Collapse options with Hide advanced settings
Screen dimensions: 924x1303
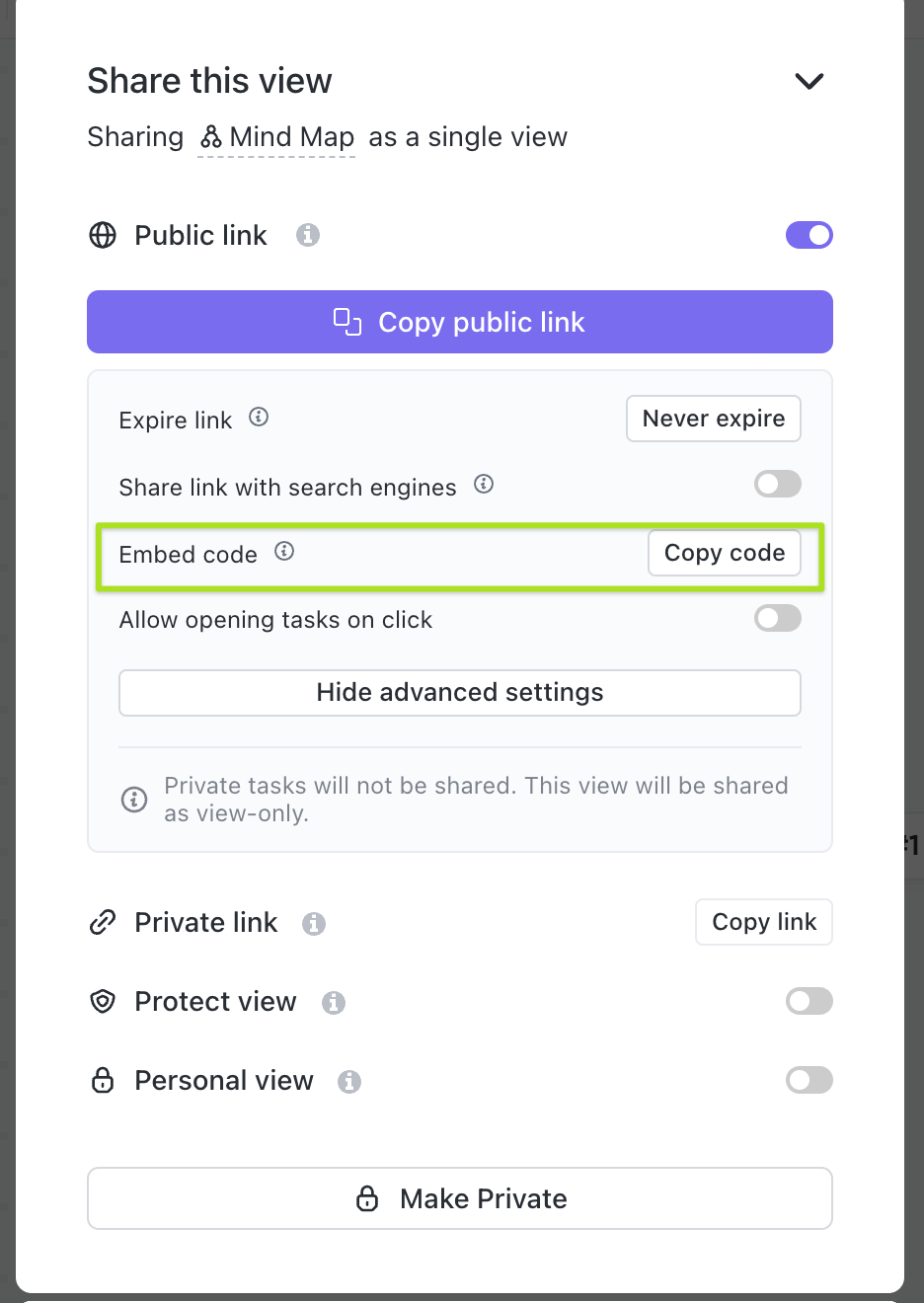[x=460, y=693]
